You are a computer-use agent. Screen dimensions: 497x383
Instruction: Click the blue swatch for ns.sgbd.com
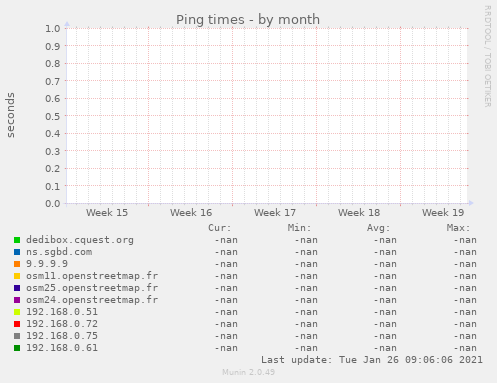[17, 252]
